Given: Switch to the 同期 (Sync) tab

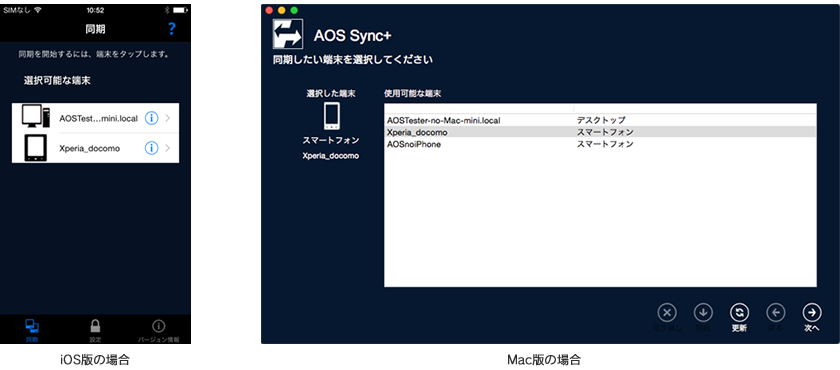Looking at the screenshot, I should tap(32, 330).
